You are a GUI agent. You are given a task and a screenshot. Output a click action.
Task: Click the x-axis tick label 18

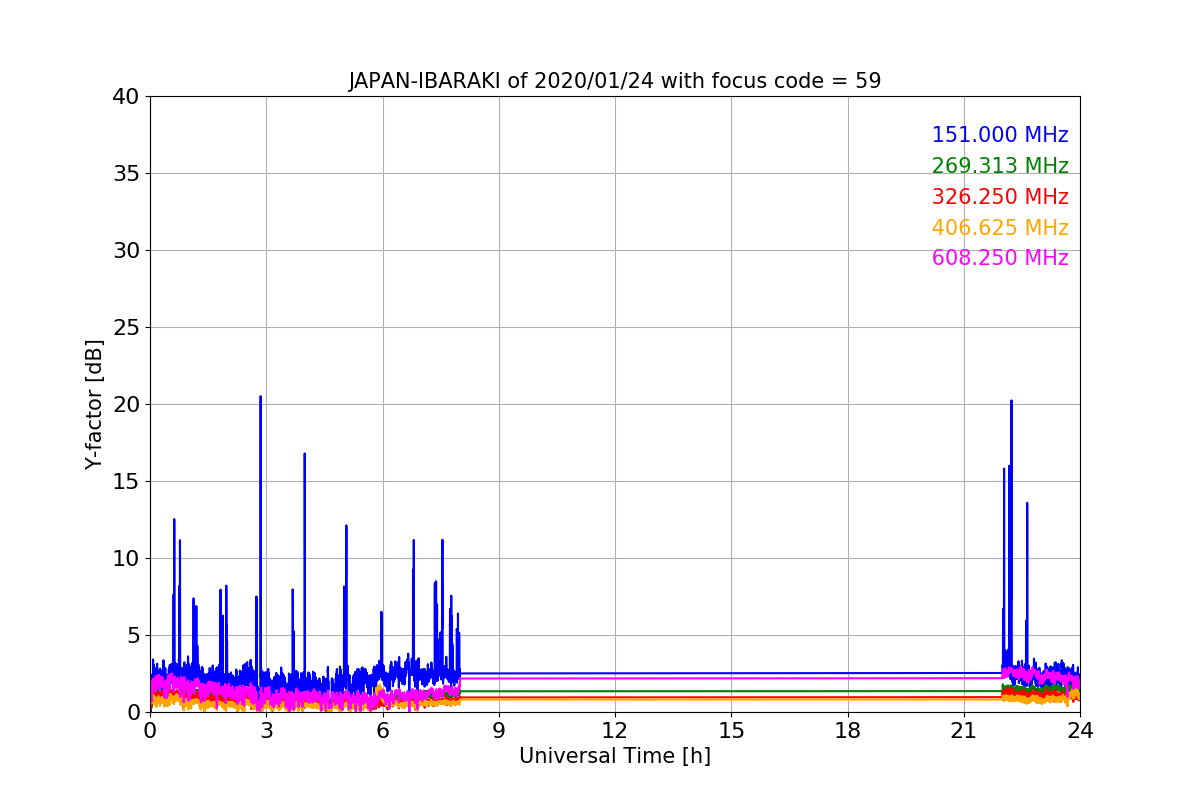tap(848, 731)
